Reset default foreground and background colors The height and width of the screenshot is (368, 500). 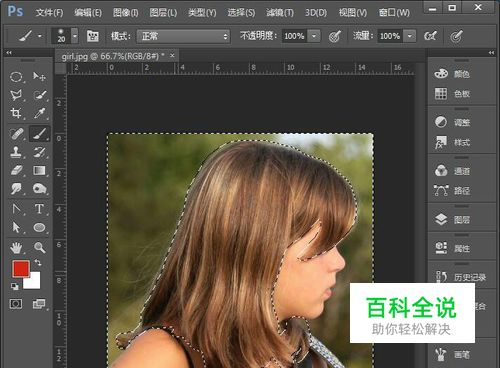[x=15, y=286]
